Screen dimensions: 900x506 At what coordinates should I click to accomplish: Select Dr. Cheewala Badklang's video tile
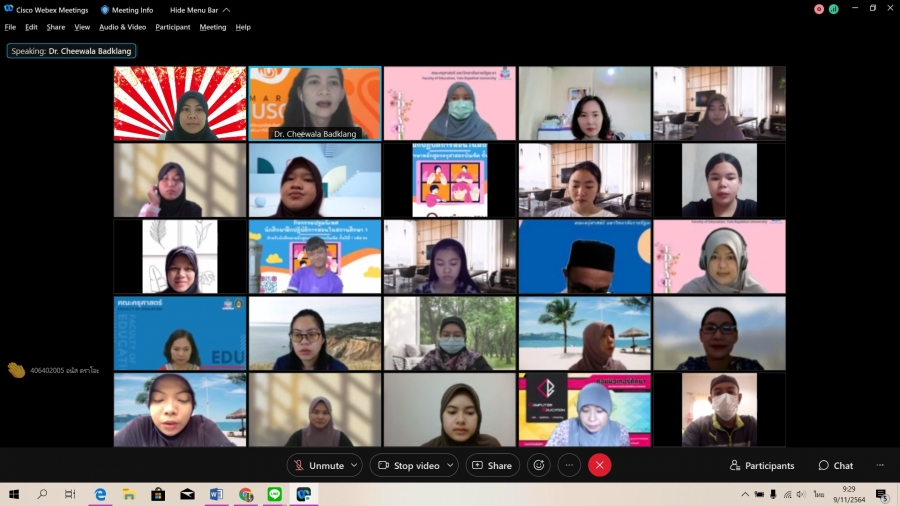tap(314, 103)
